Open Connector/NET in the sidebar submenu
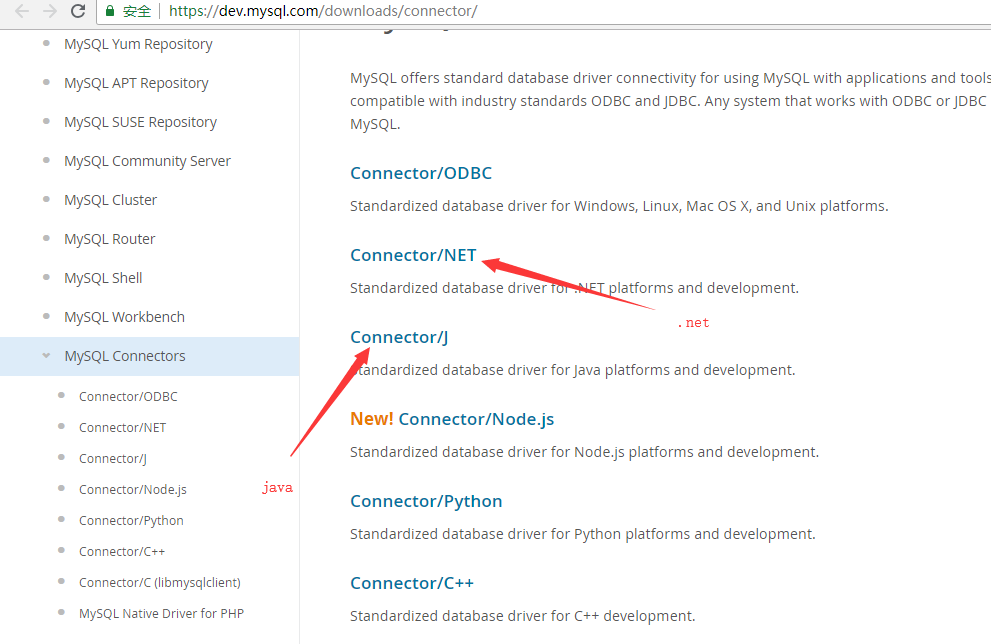Screen dimensions: 991x644 coord(123,427)
